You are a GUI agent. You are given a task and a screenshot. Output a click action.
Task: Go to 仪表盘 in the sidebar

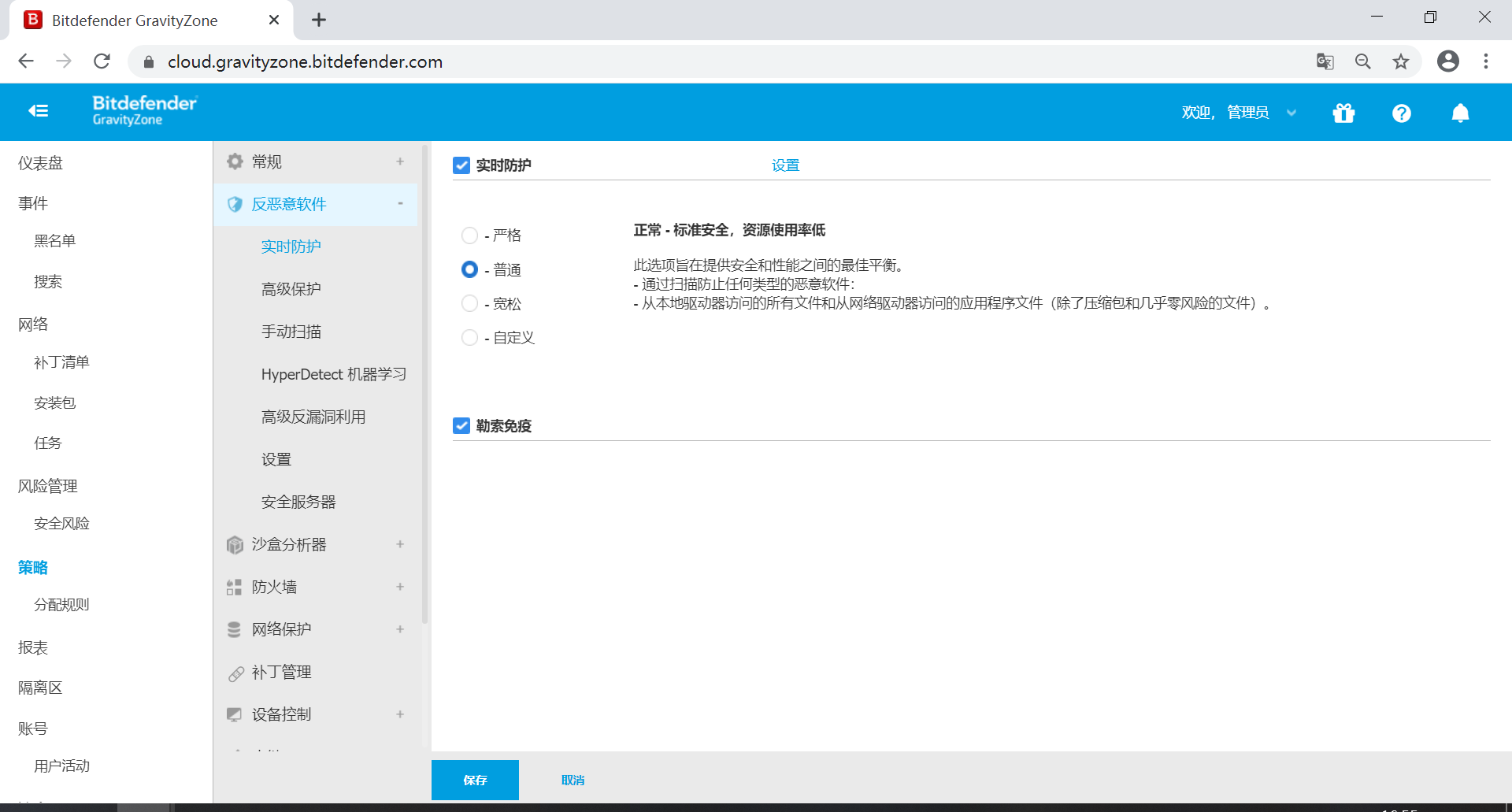pyautogui.click(x=40, y=163)
